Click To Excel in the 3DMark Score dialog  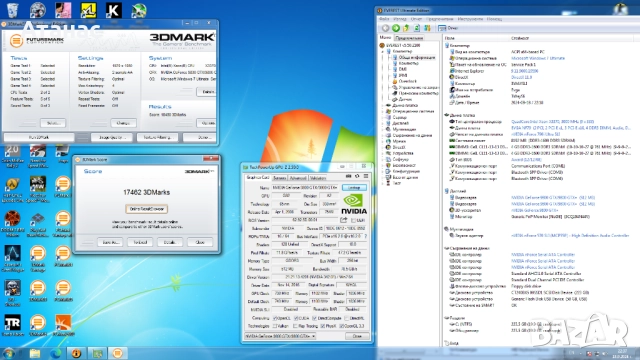pos(140,242)
